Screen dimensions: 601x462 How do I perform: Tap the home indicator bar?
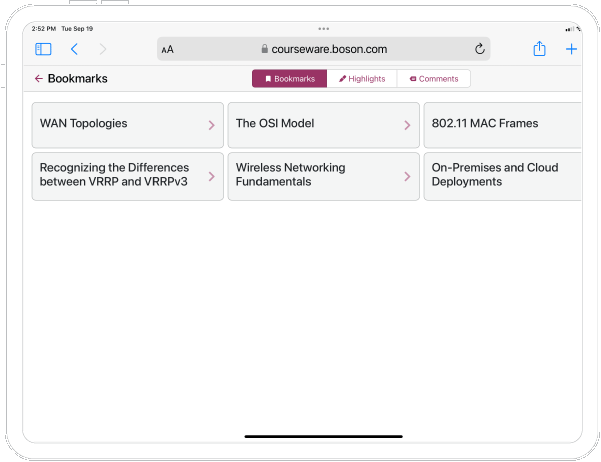tap(323, 436)
